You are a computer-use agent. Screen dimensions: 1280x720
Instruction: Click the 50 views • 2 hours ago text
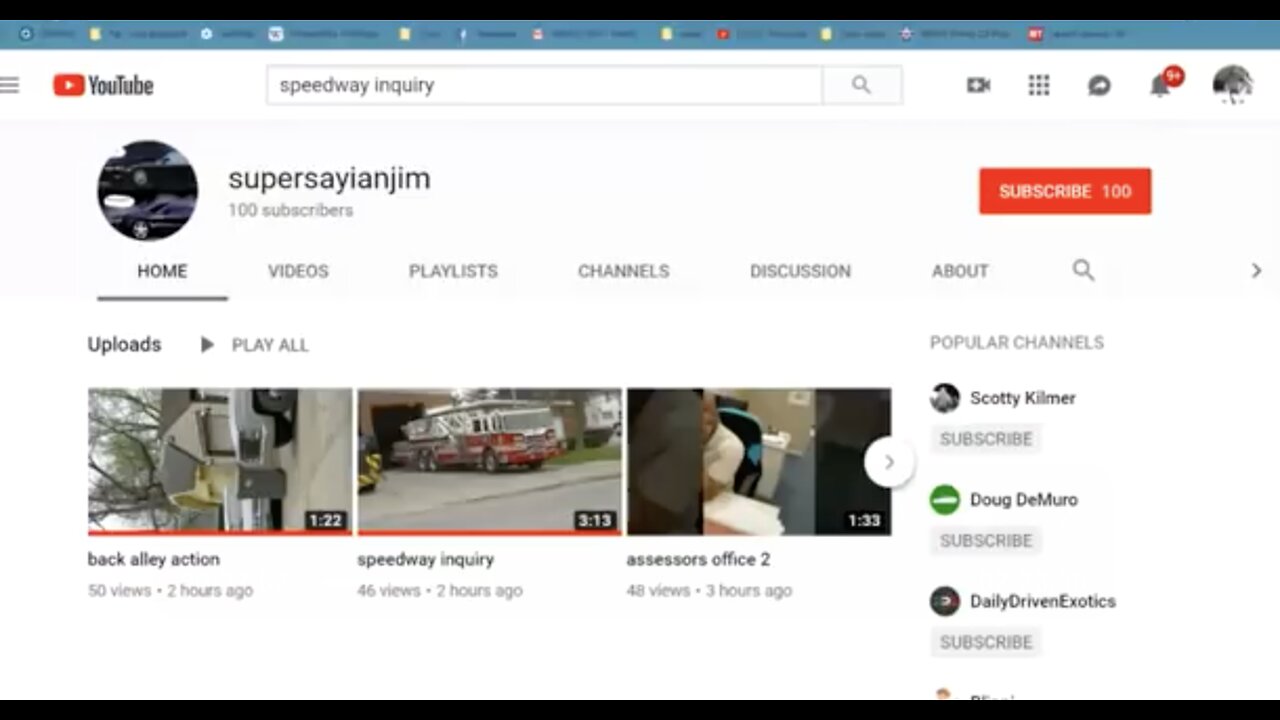coord(170,591)
